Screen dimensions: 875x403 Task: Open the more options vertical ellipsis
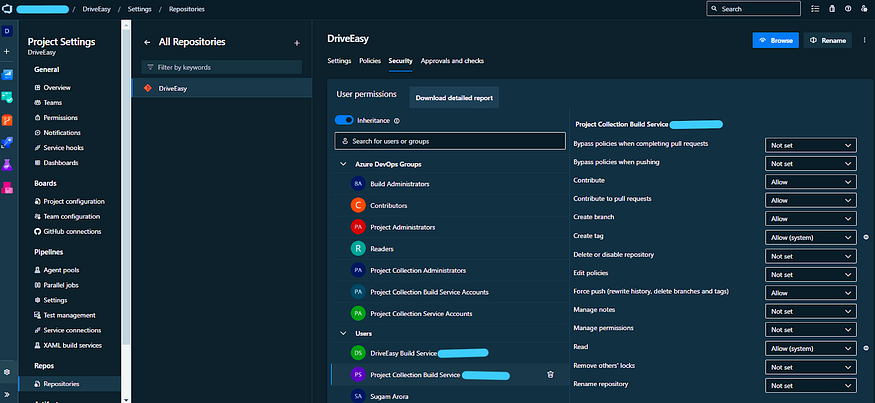(864, 40)
